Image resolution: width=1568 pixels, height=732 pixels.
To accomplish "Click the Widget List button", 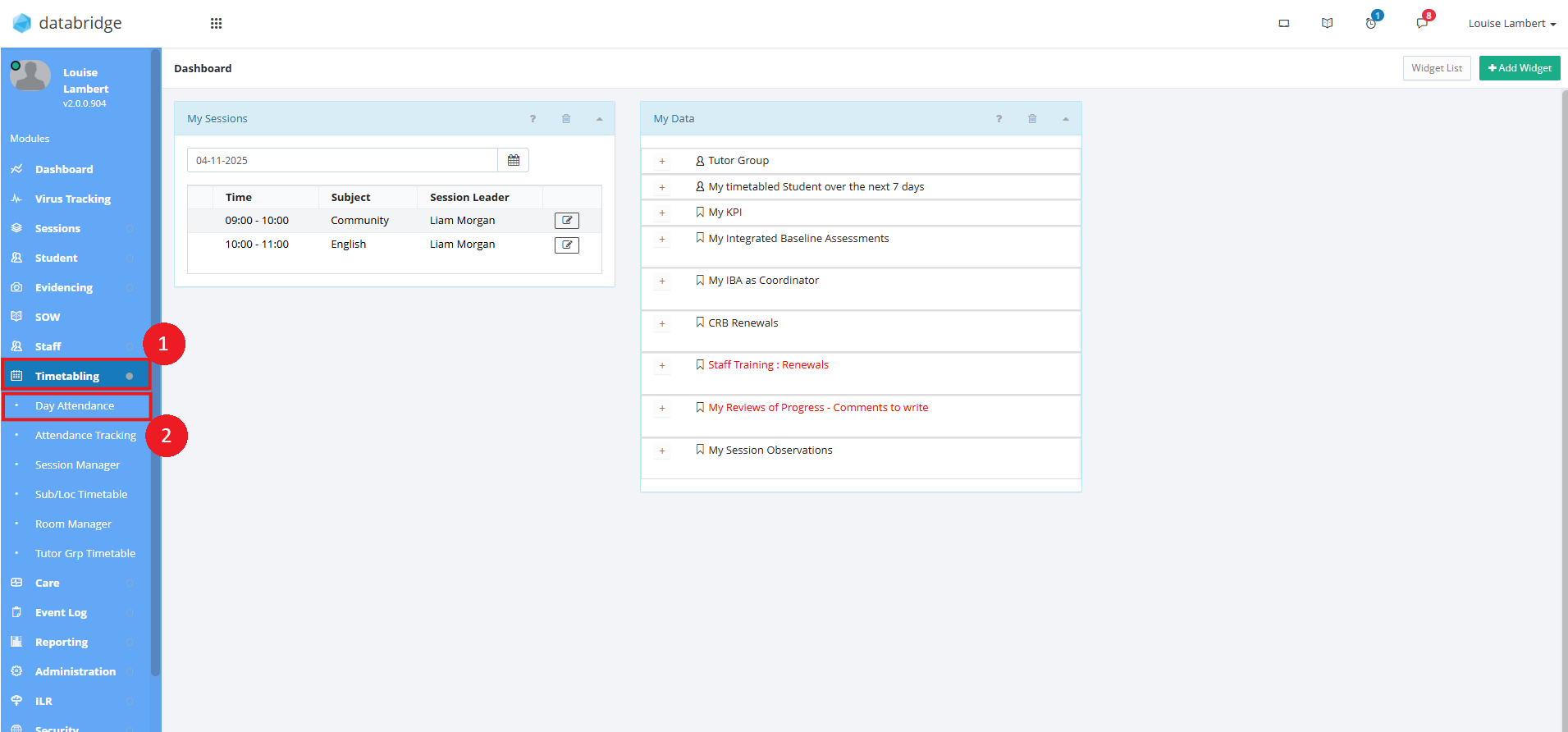I will [x=1437, y=68].
